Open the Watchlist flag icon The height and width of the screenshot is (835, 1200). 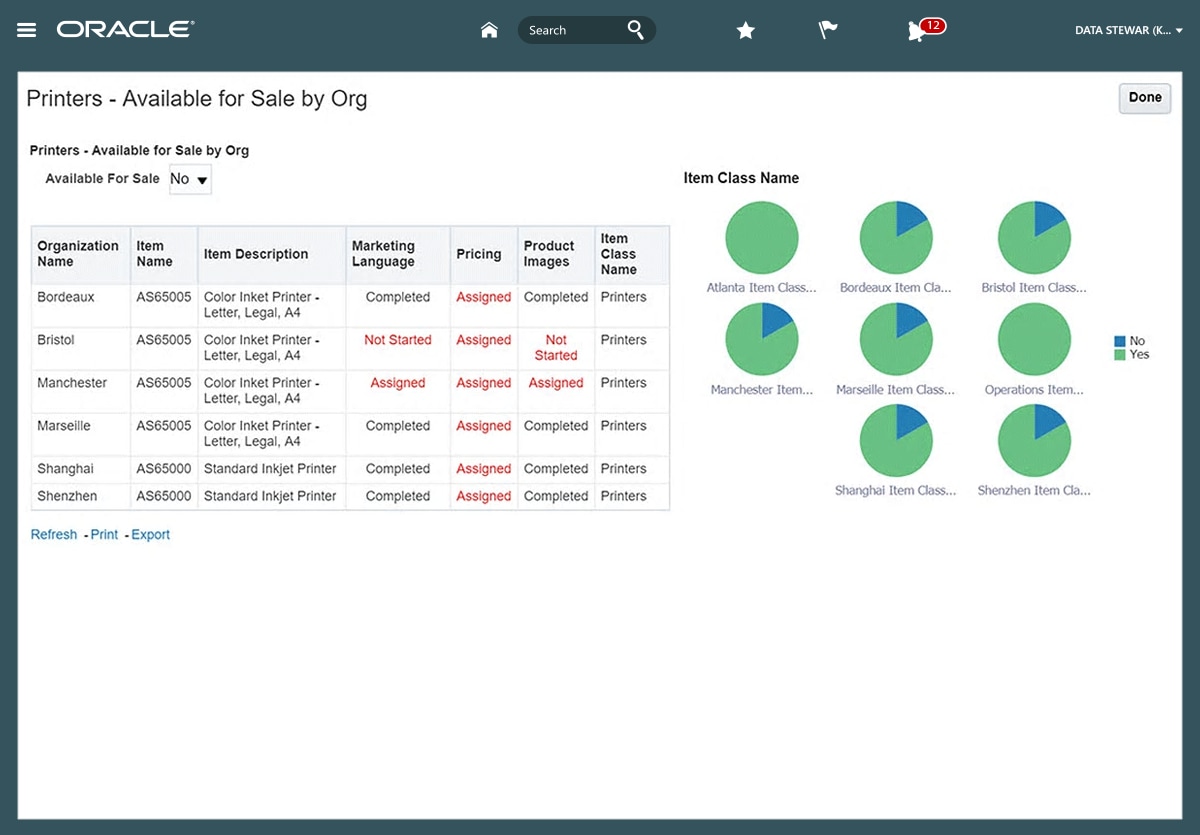pyautogui.click(x=828, y=31)
